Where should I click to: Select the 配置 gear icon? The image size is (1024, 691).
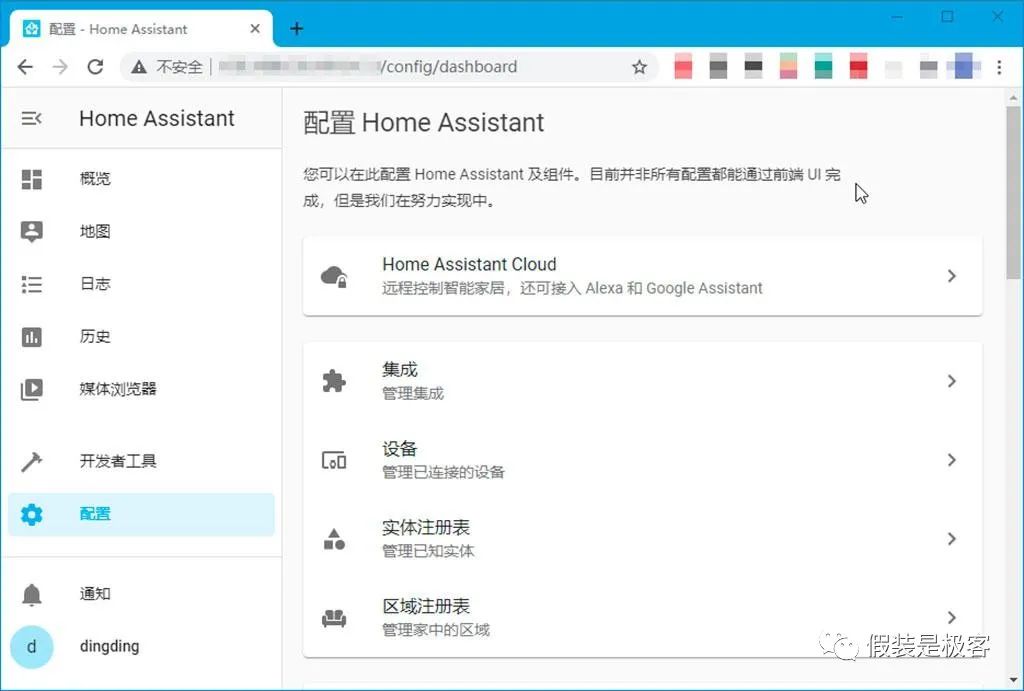tap(31, 515)
